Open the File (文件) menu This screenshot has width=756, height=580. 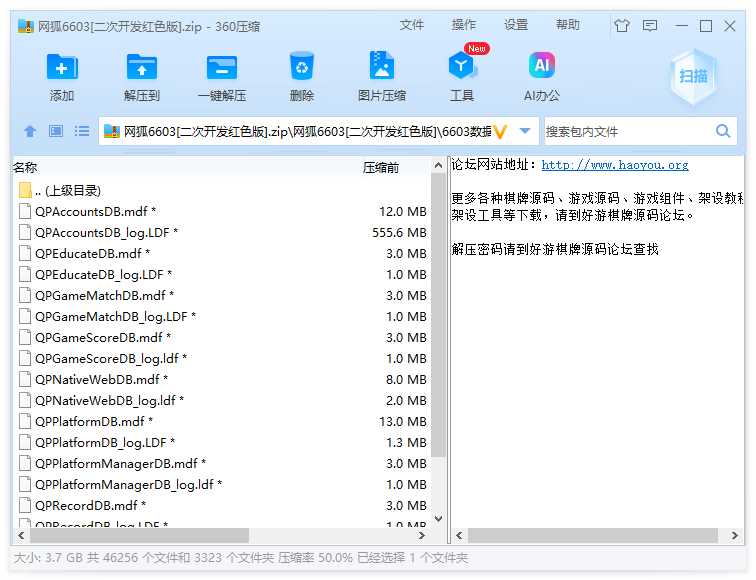(411, 25)
